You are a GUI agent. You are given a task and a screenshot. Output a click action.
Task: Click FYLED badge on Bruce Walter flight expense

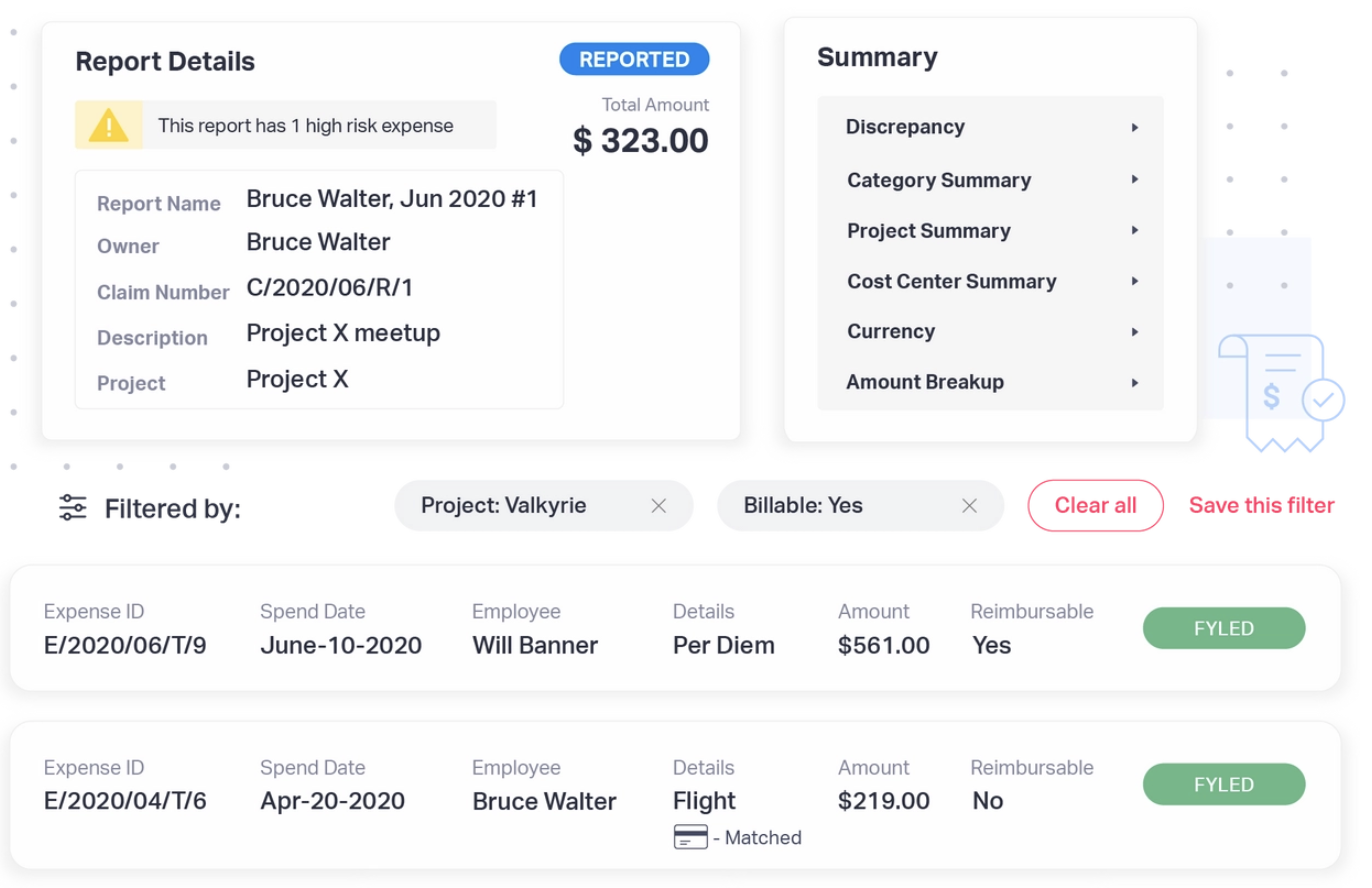pos(1223,785)
